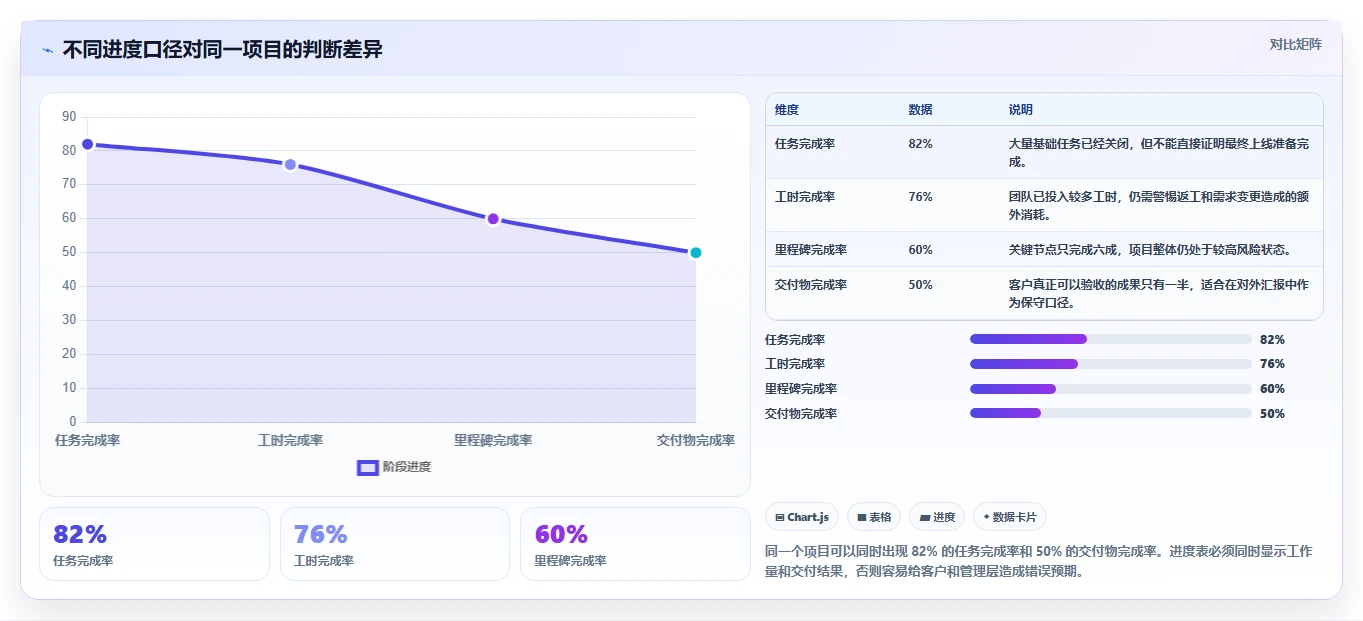
Task: Click the 任务完成率 table row label
Action: 805,144
